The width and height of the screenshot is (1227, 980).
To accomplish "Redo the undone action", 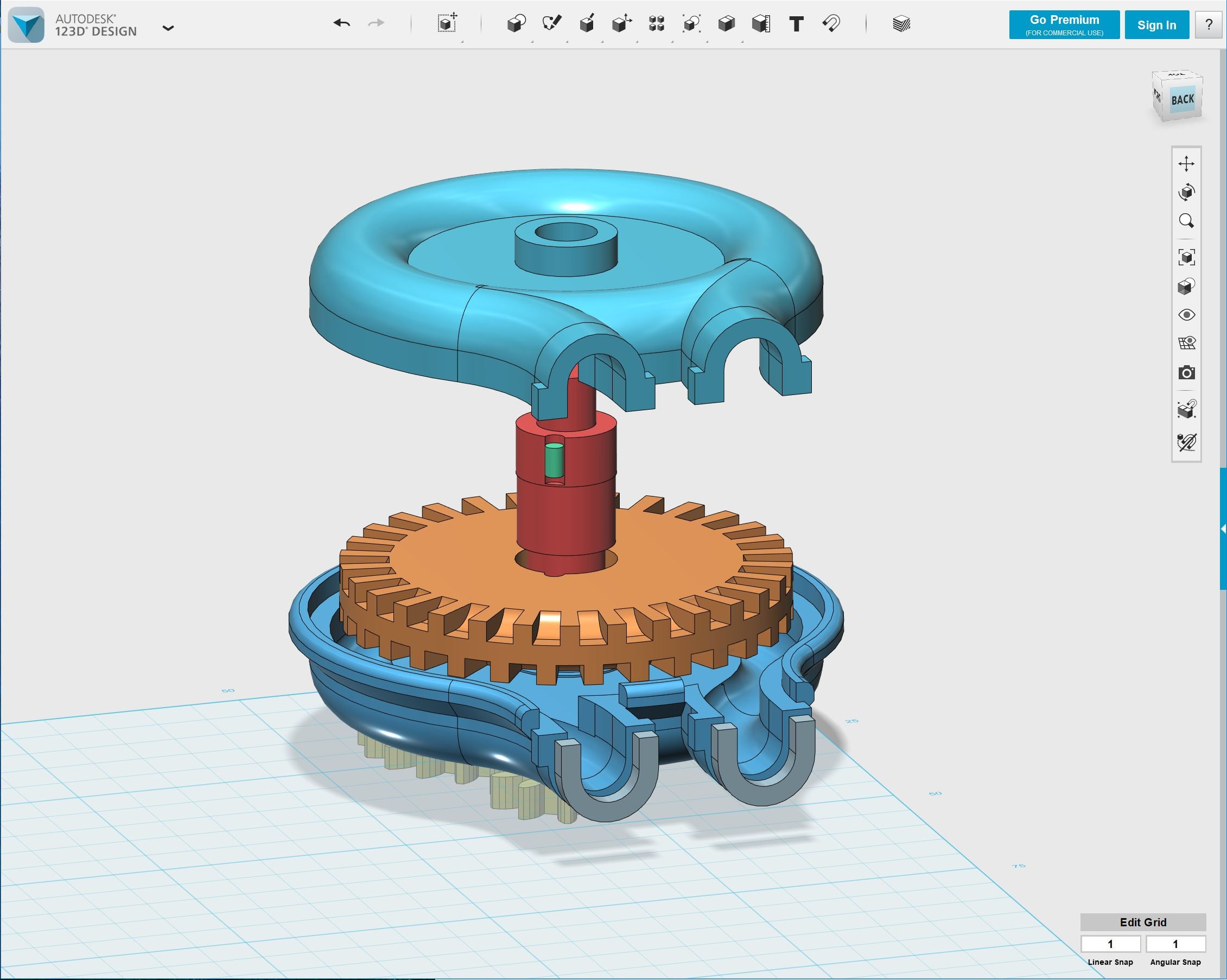I will click(376, 23).
